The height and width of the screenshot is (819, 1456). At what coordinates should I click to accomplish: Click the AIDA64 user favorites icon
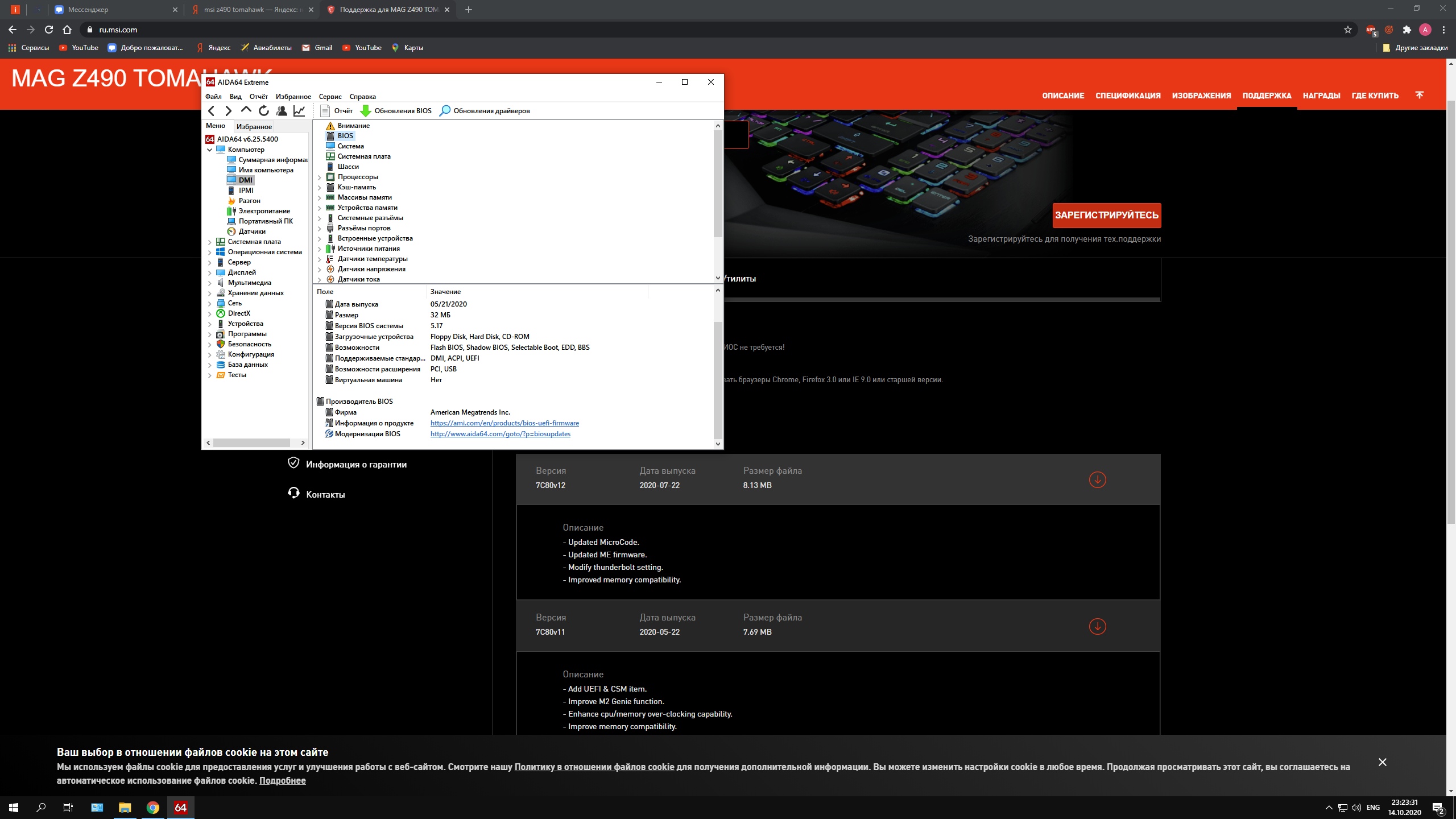point(282,111)
